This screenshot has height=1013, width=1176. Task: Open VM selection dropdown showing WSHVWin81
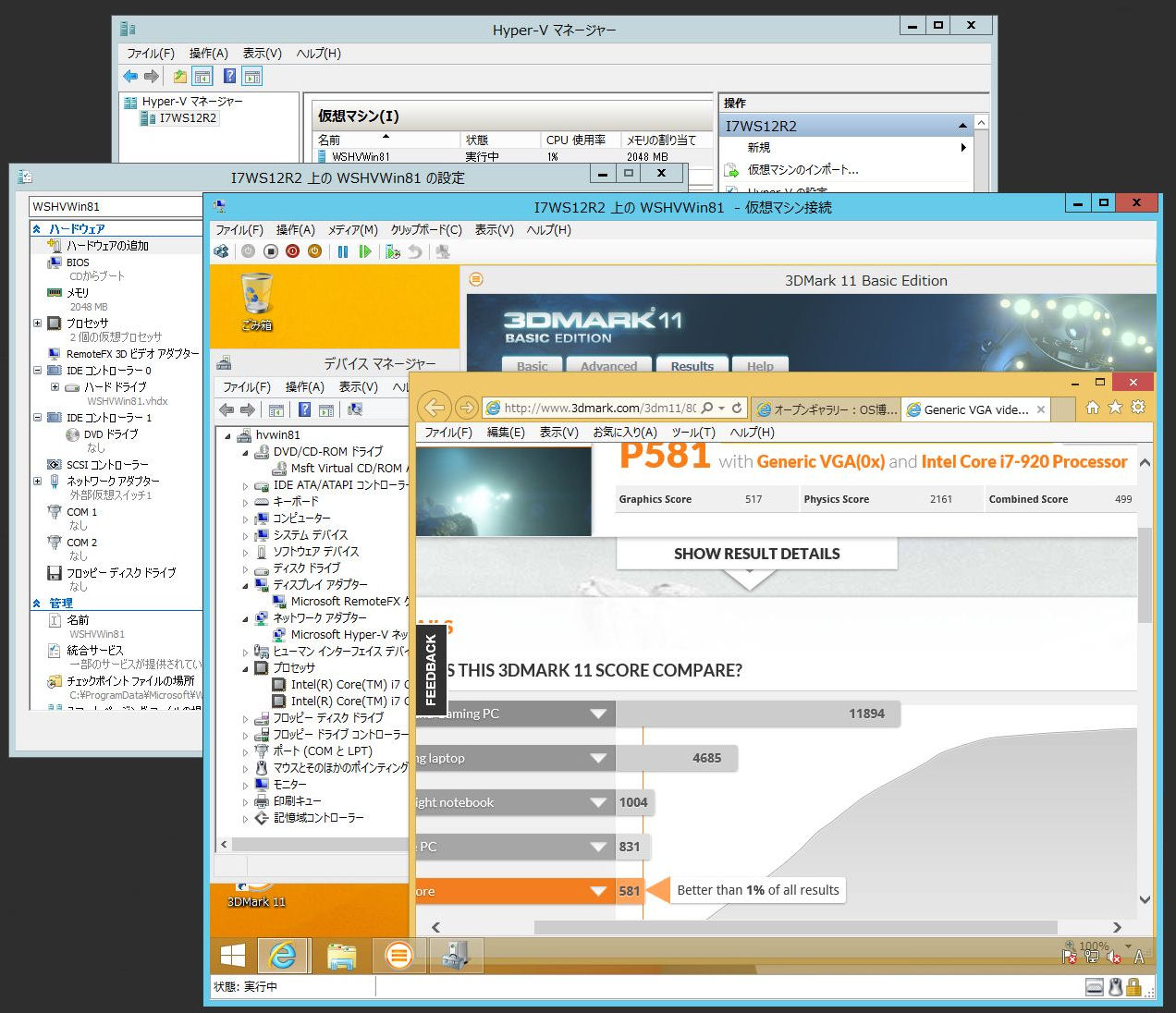tap(116, 206)
